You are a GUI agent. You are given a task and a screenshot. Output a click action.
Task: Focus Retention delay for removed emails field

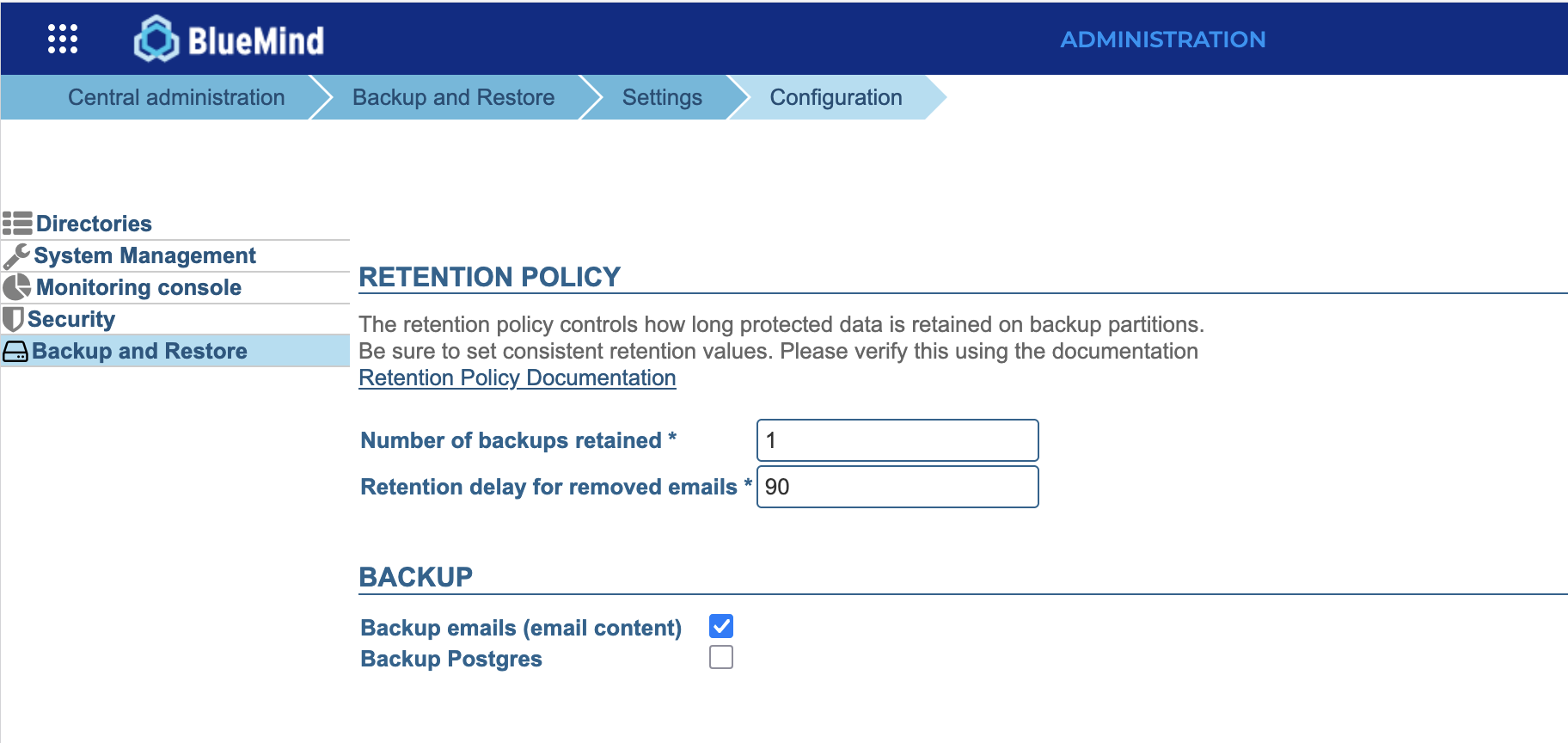(897, 487)
